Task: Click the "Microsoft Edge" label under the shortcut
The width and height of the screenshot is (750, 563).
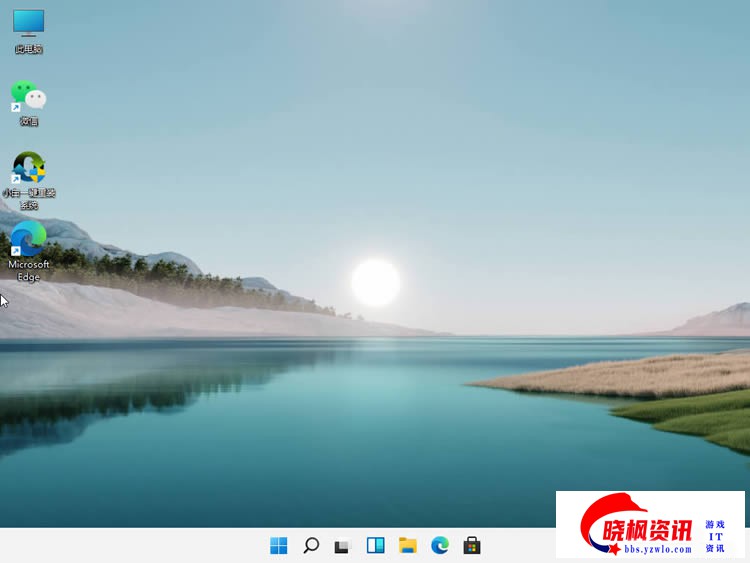Action: [x=29, y=270]
